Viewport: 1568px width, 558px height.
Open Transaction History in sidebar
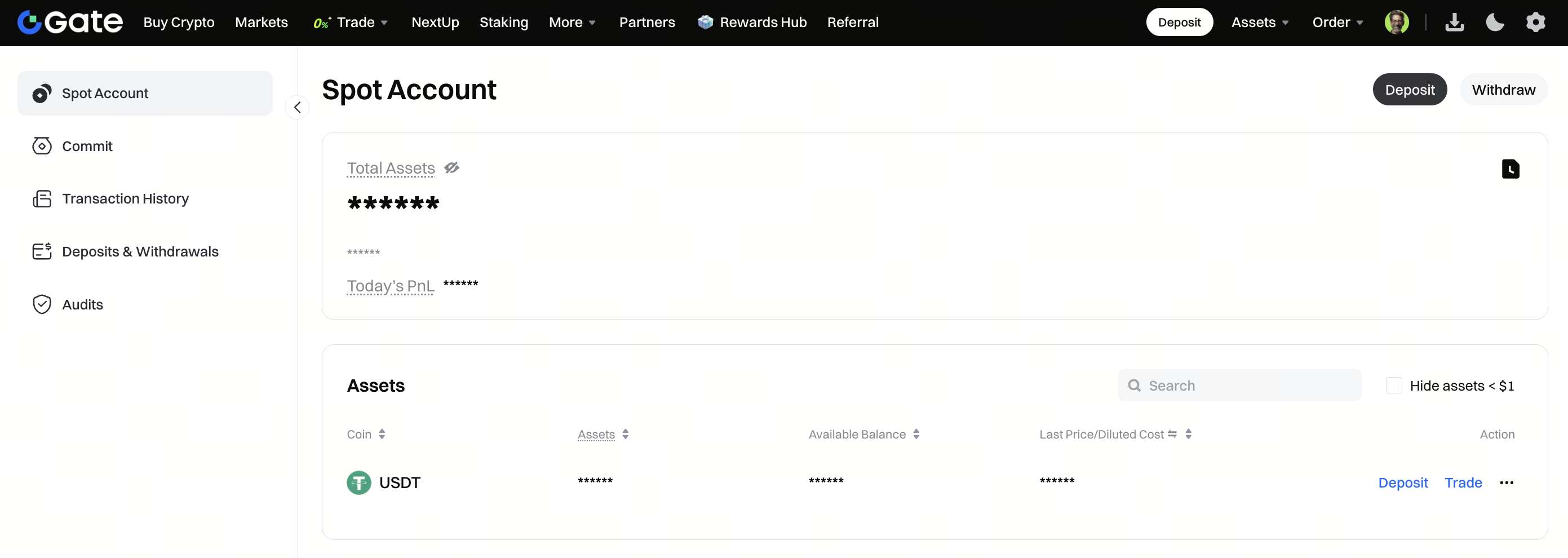coord(125,199)
